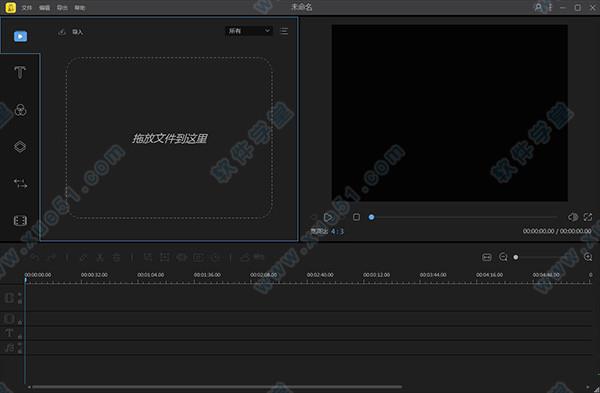600x393 pixels.
Task: Zoom out the timeline
Action: (x=503, y=257)
